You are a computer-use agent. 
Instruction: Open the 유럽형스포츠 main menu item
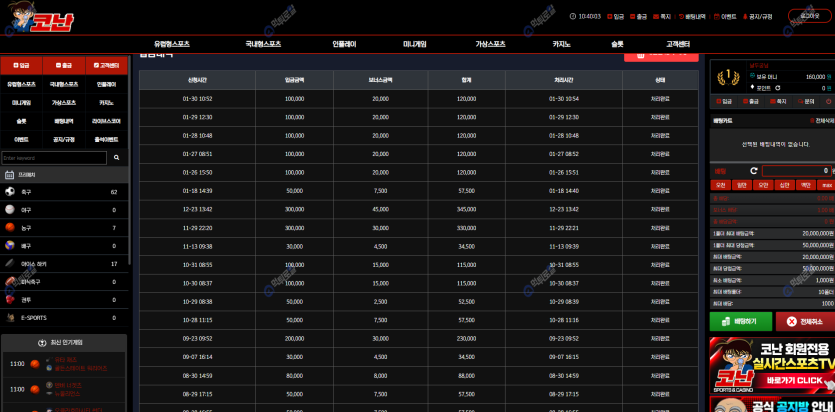point(171,44)
